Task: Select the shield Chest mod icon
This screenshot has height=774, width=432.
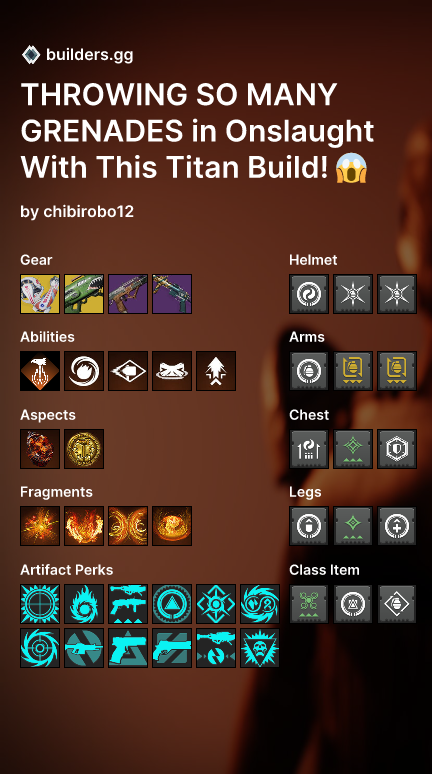Action: pyautogui.click(x=397, y=449)
